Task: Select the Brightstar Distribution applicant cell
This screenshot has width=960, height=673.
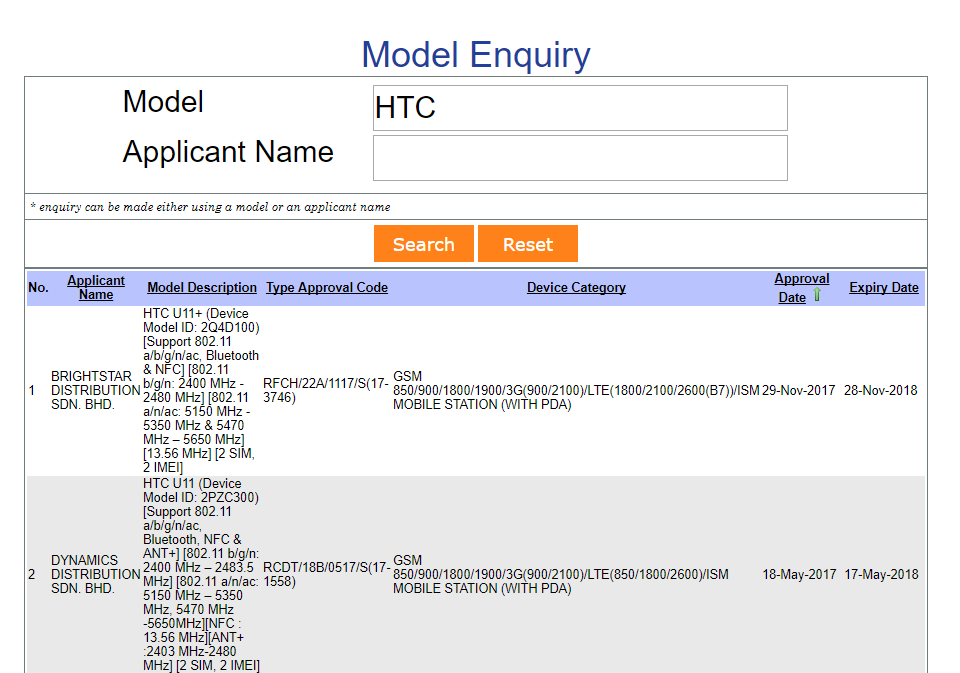Action: tap(95, 391)
